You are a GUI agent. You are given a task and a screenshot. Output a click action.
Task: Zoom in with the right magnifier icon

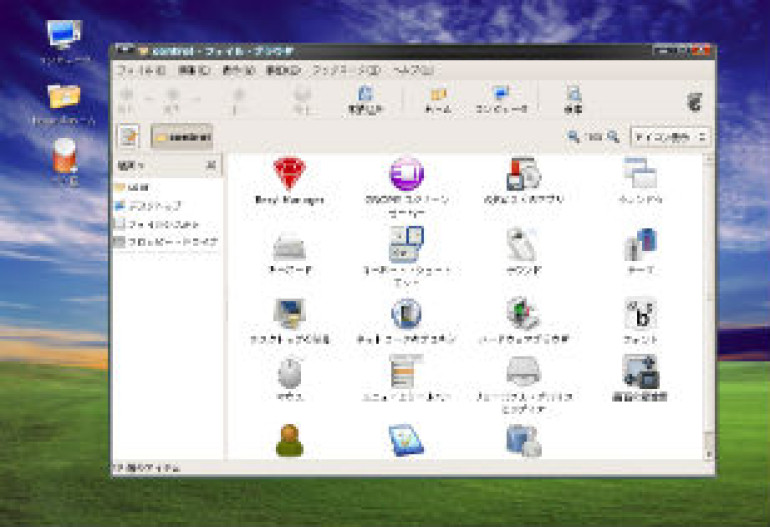(x=613, y=137)
